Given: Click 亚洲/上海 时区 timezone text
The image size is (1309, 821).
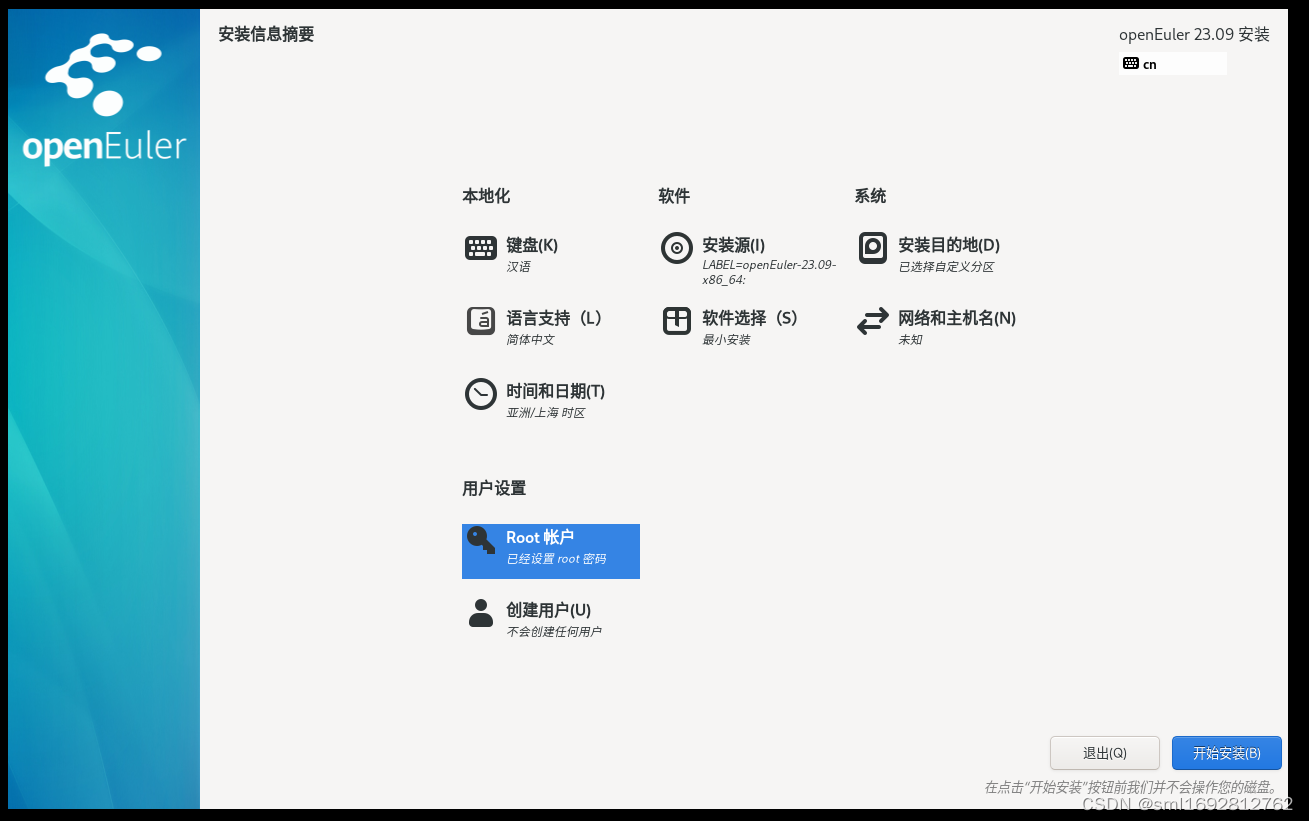Looking at the screenshot, I should (545, 412).
